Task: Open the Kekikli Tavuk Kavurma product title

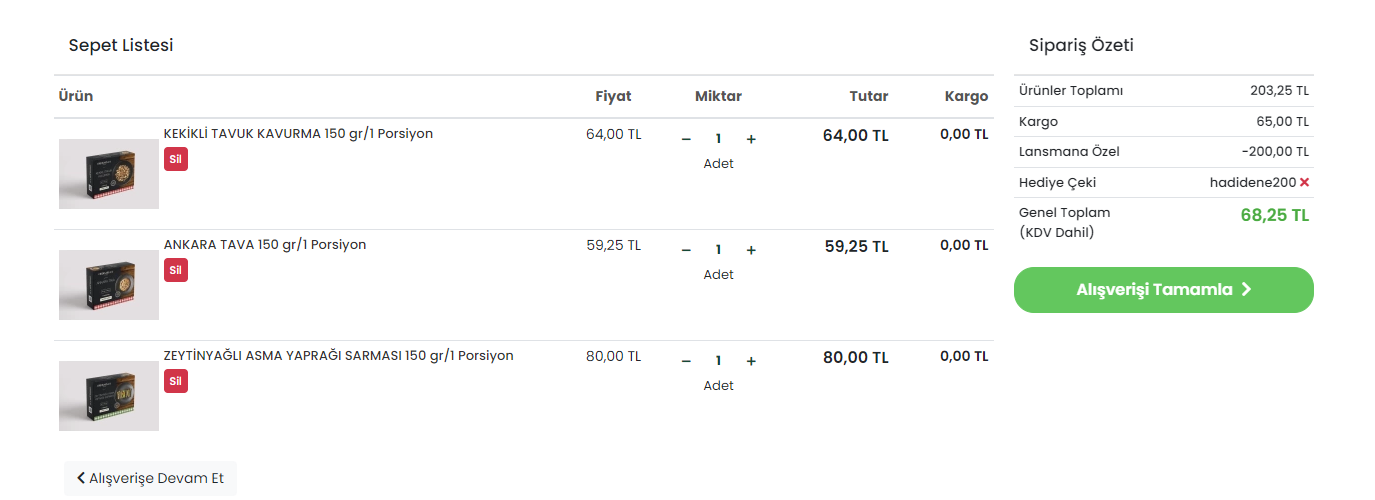Action: 298,133
